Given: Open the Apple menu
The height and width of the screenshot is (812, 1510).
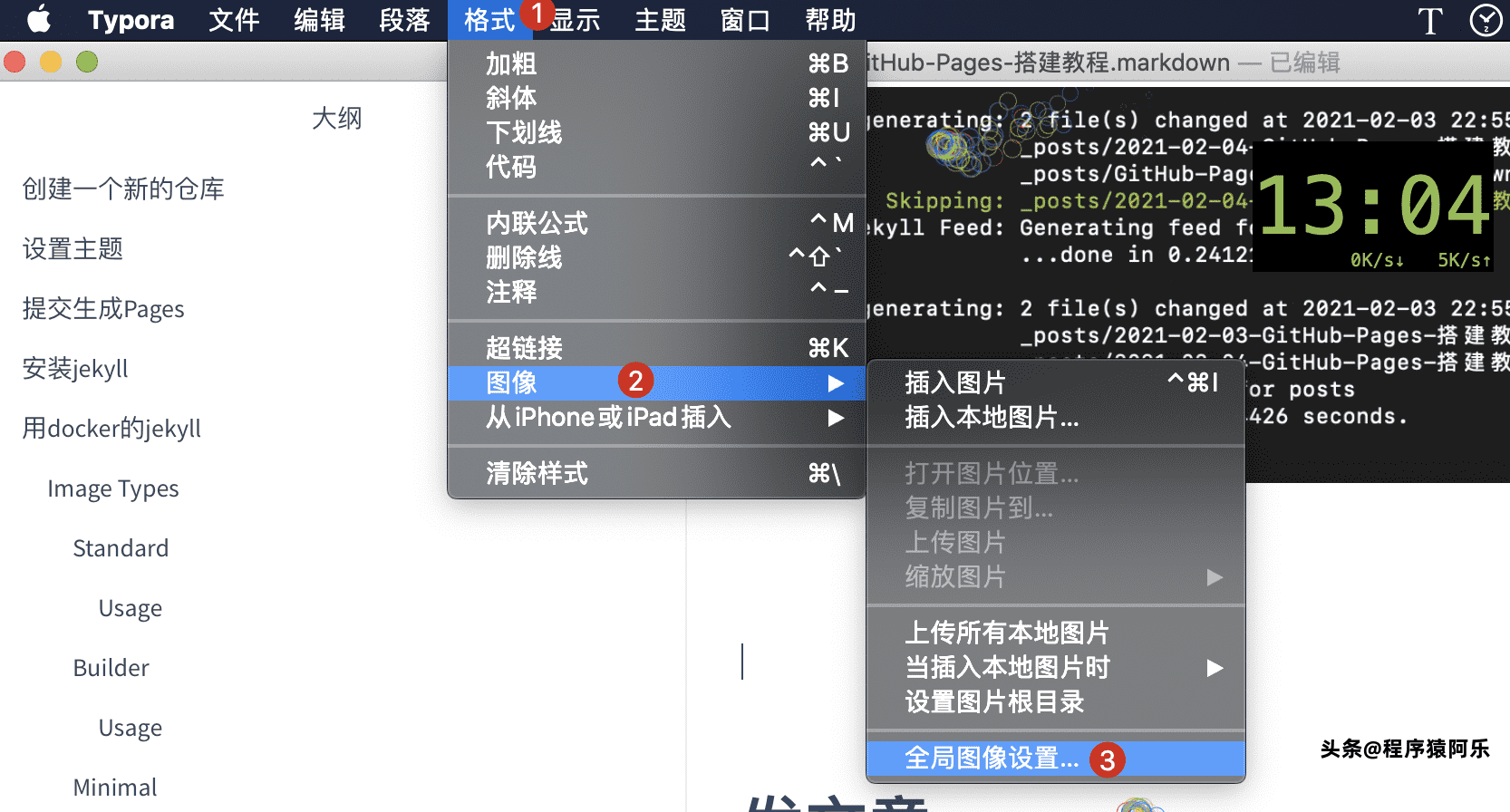Looking at the screenshot, I should tap(39, 19).
